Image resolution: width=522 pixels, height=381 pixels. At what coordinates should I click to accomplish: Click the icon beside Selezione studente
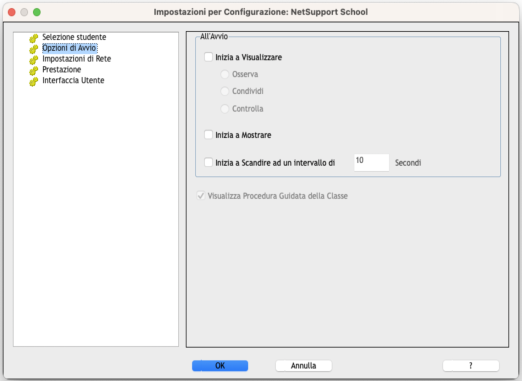pyautogui.click(x=33, y=38)
